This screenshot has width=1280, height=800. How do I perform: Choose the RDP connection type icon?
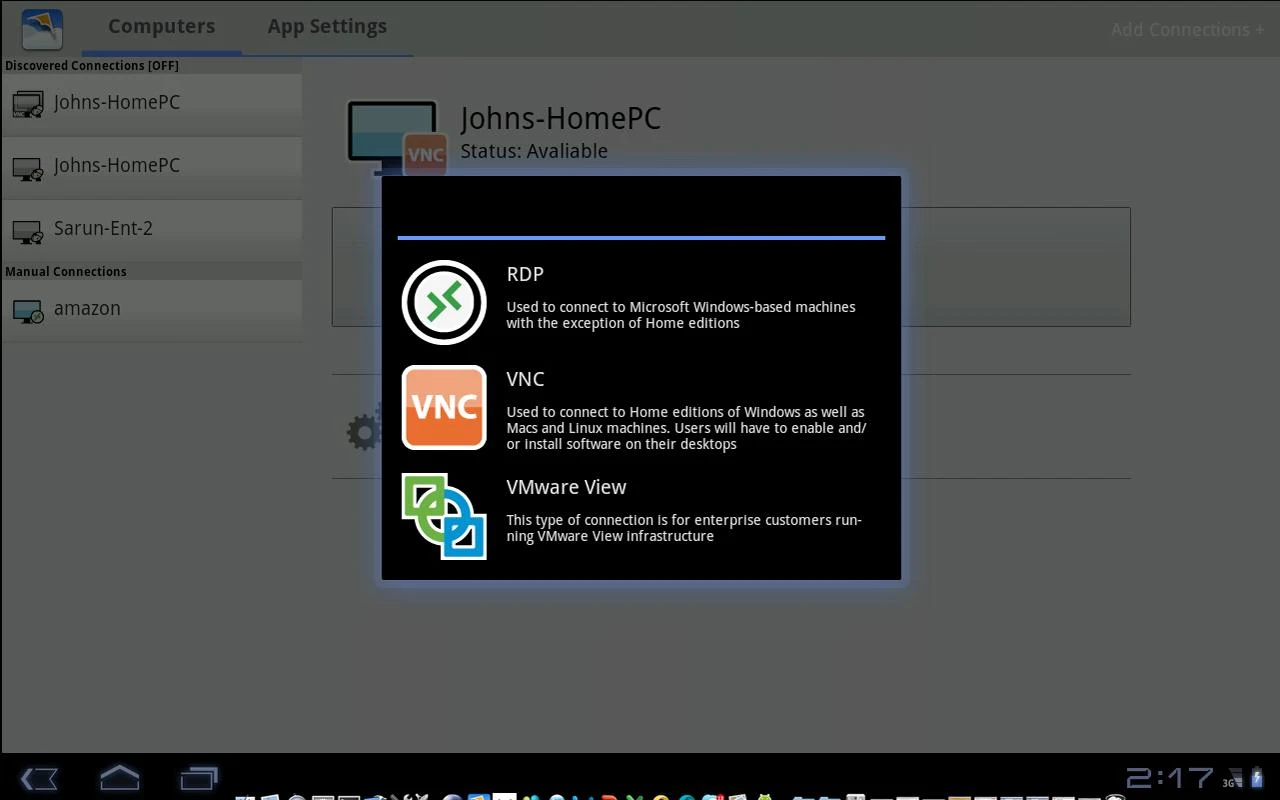444,302
